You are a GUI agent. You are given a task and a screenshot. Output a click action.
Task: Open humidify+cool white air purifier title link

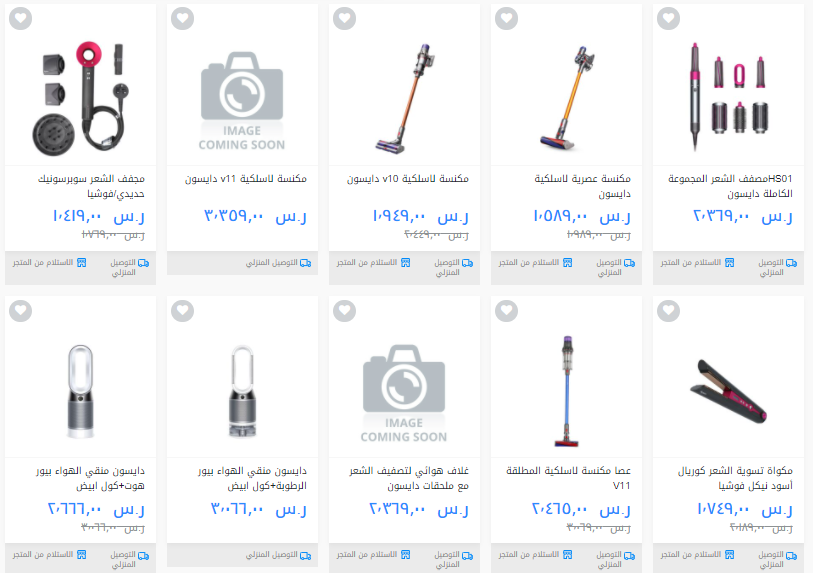coord(253,478)
